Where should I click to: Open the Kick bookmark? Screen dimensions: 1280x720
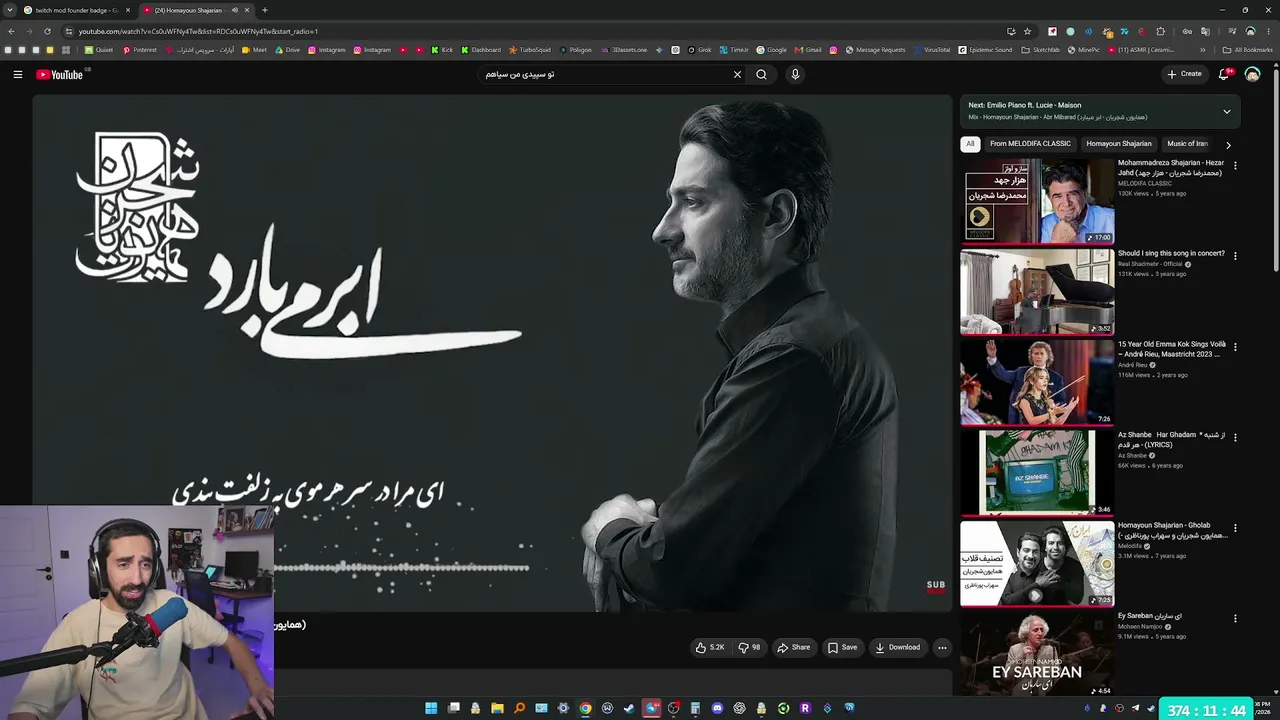(x=442, y=50)
